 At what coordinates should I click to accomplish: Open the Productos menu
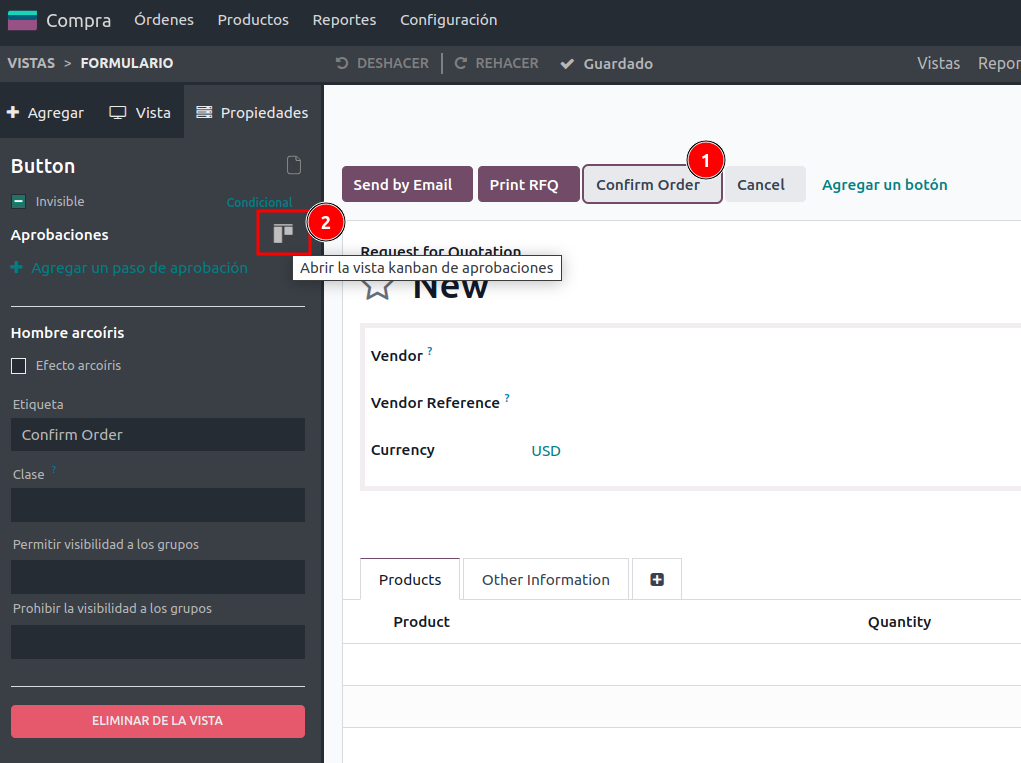pos(253,20)
